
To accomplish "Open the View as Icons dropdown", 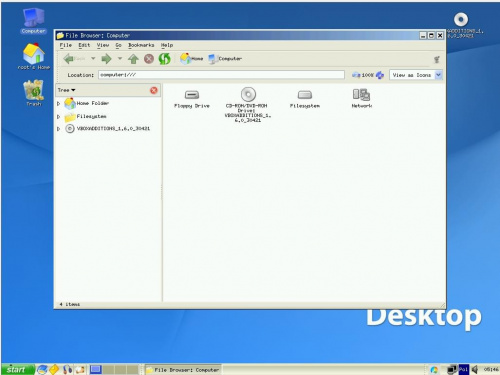I will click(416, 75).
